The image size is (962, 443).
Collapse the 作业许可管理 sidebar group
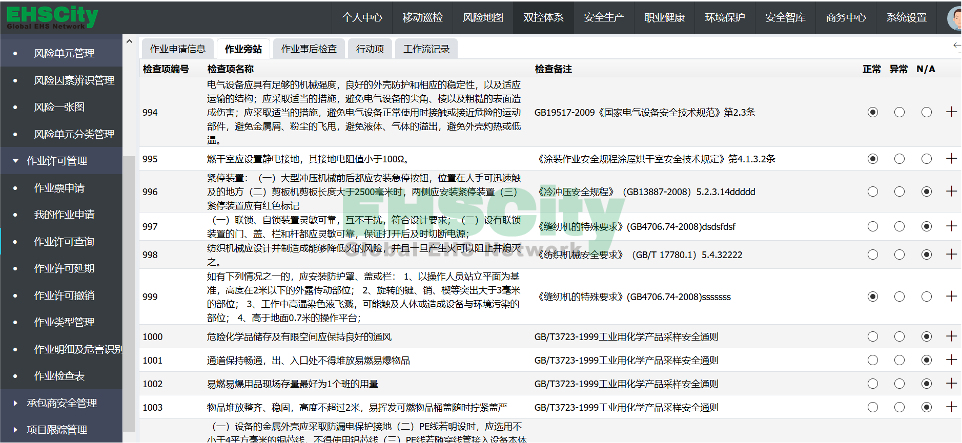click(x=62, y=160)
